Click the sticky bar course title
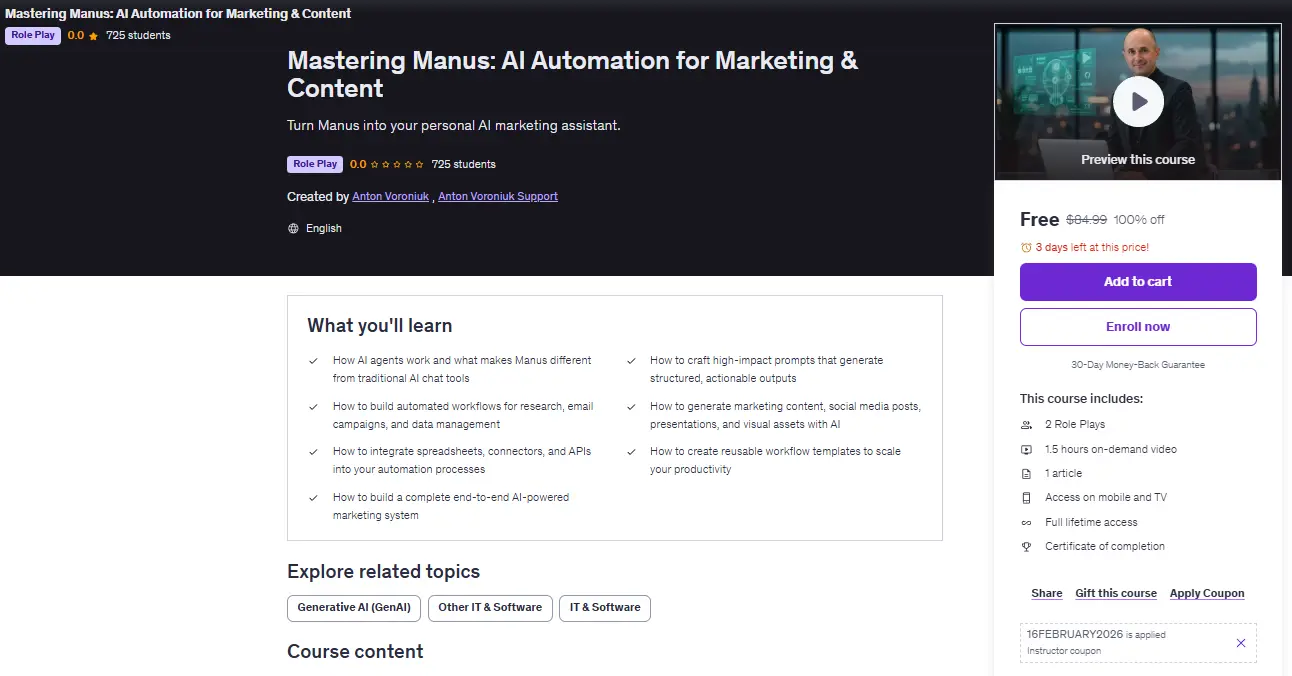Viewport: 1292px width, 676px height. (x=178, y=14)
